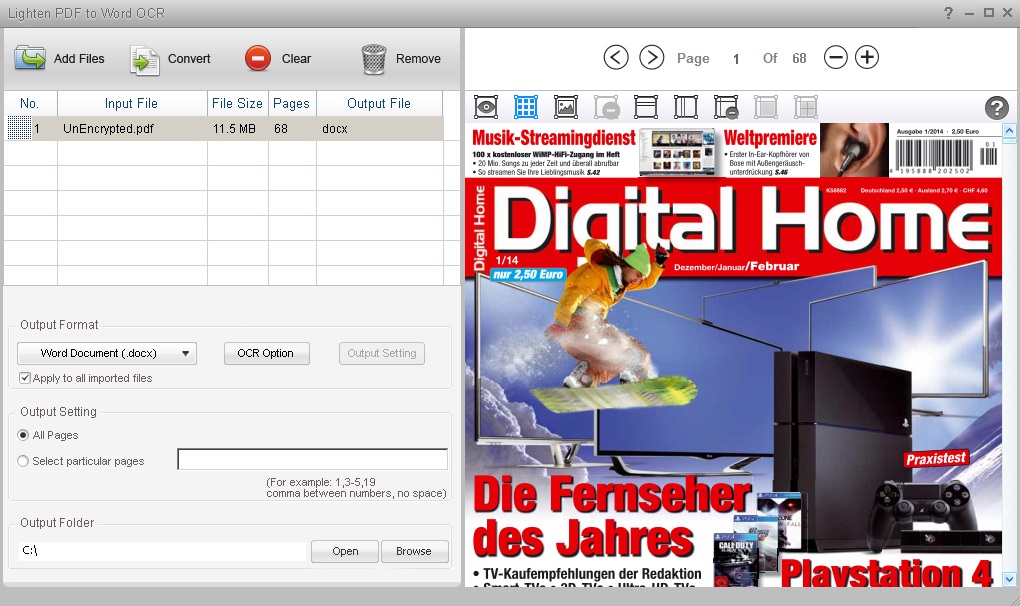The height and width of the screenshot is (606, 1020).
Task: Open the Word Document (.docx) format dropdown
Action: click(x=107, y=353)
